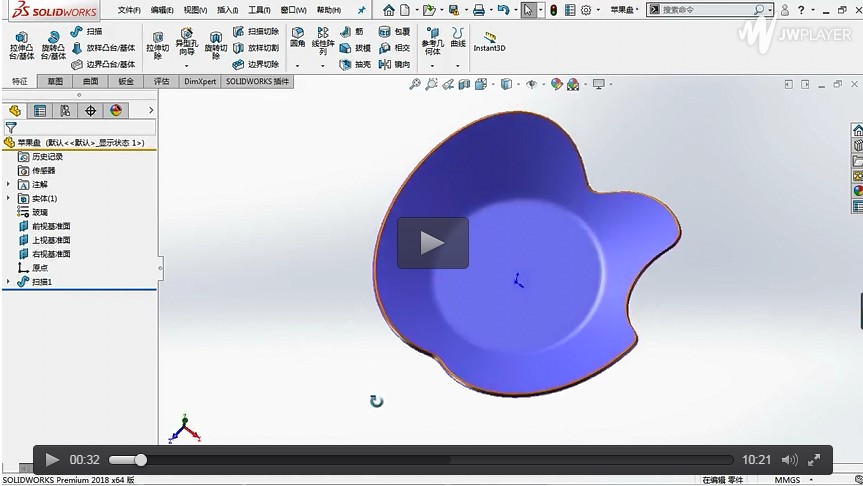Open the 插入 menu
This screenshot has height=486, width=863.
[227, 10]
